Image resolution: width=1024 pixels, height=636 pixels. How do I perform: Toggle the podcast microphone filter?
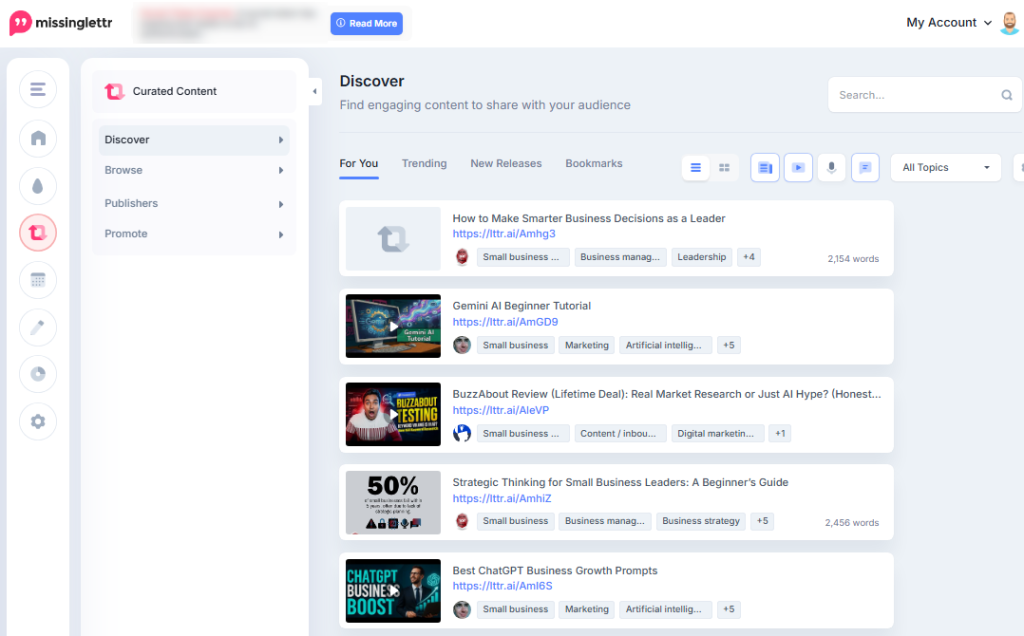click(831, 168)
